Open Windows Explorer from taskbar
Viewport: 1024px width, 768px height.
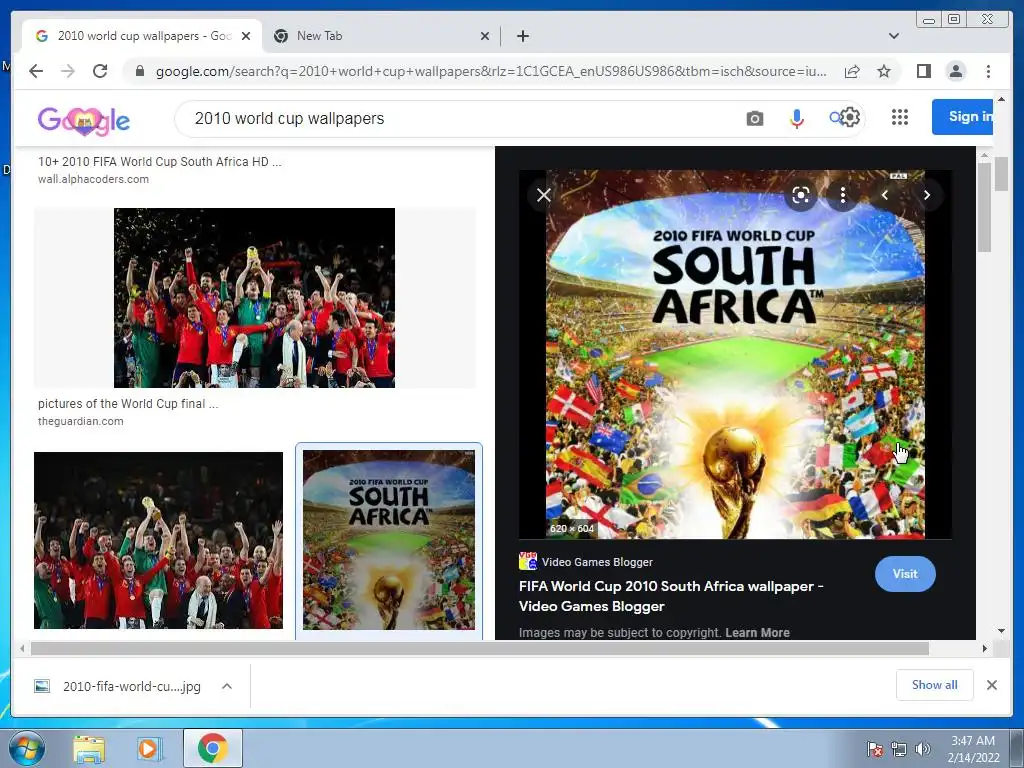(89, 749)
